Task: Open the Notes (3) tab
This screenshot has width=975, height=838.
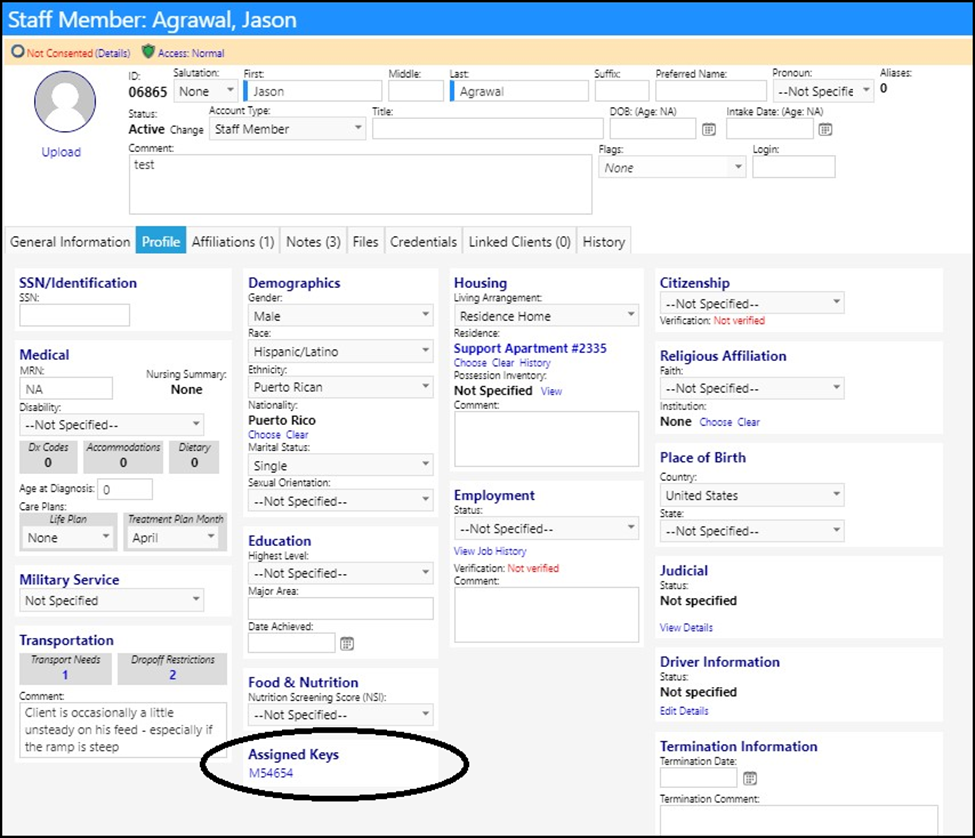Action: click(x=313, y=241)
